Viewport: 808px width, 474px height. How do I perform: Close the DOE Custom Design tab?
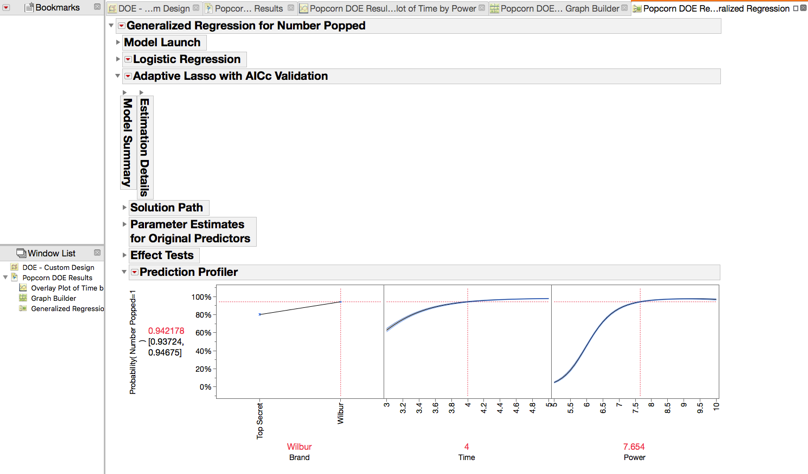point(196,8)
